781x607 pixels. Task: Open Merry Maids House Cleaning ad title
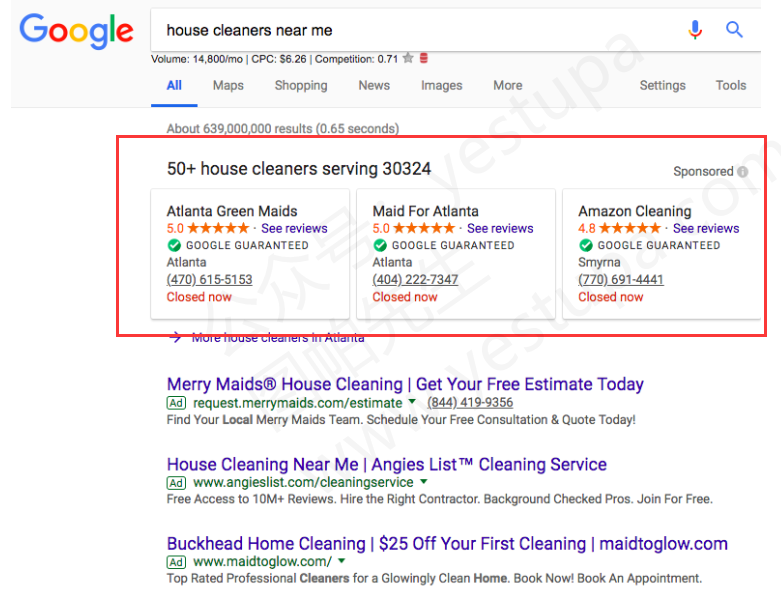pyautogui.click(x=405, y=384)
